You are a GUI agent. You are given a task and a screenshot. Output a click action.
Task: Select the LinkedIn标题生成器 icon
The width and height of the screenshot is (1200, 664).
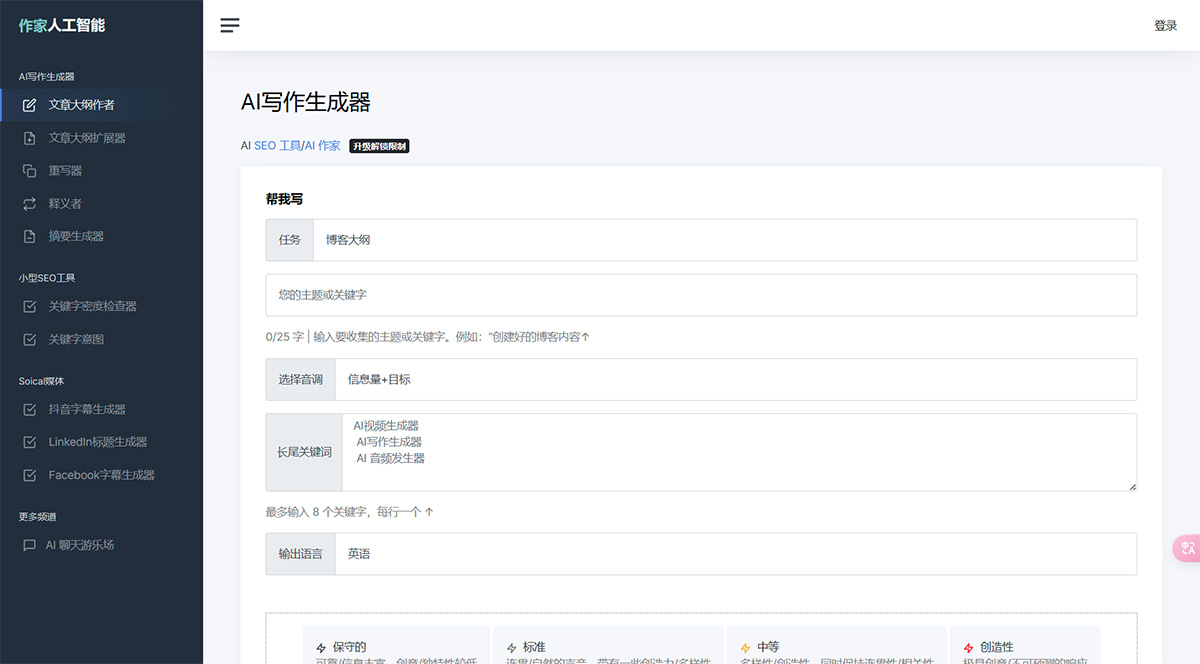pyautogui.click(x=31, y=442)
